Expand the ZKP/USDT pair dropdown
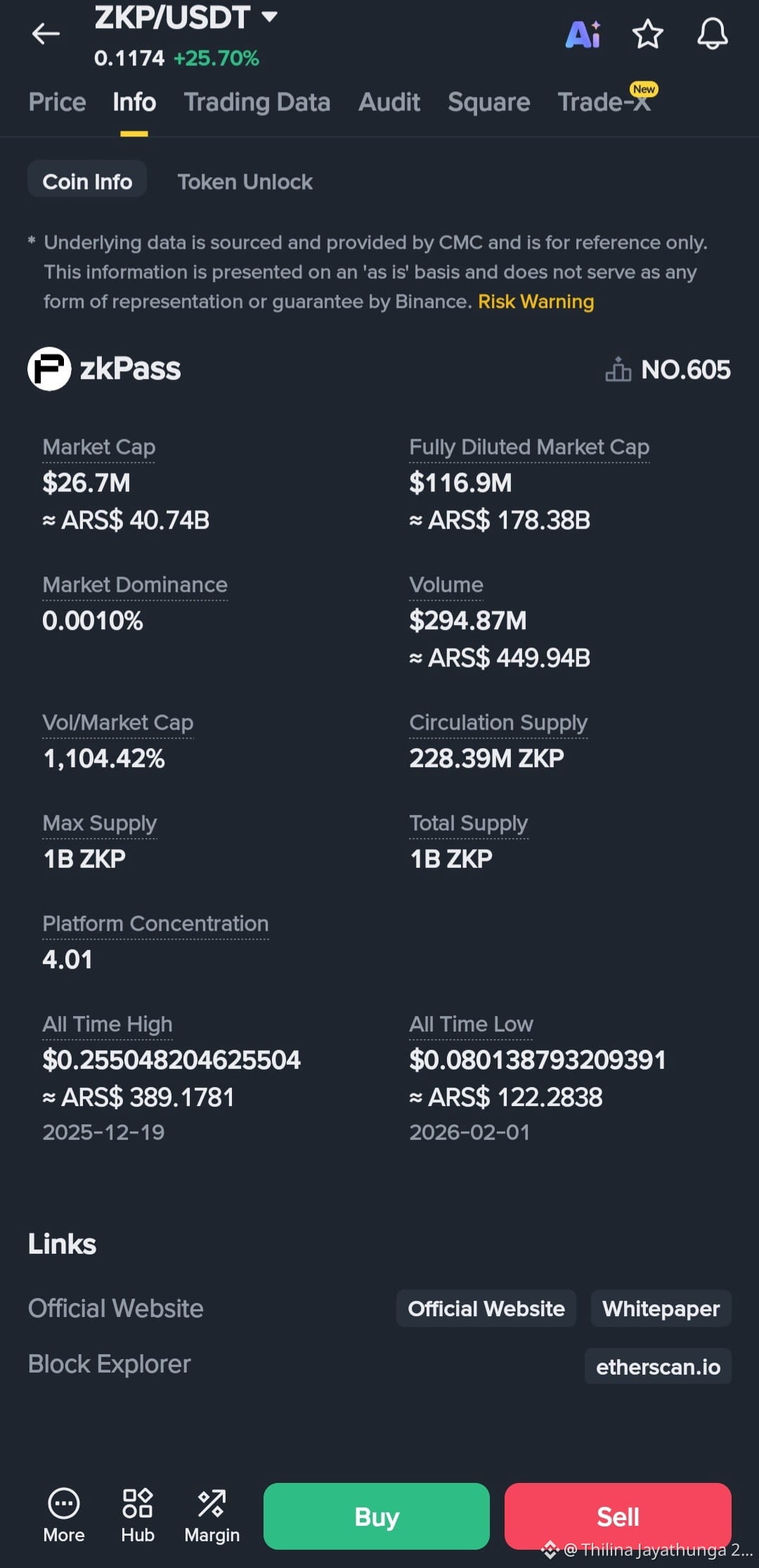The height and width of the screenshot is (1568, 759). (x=269, y=17)
